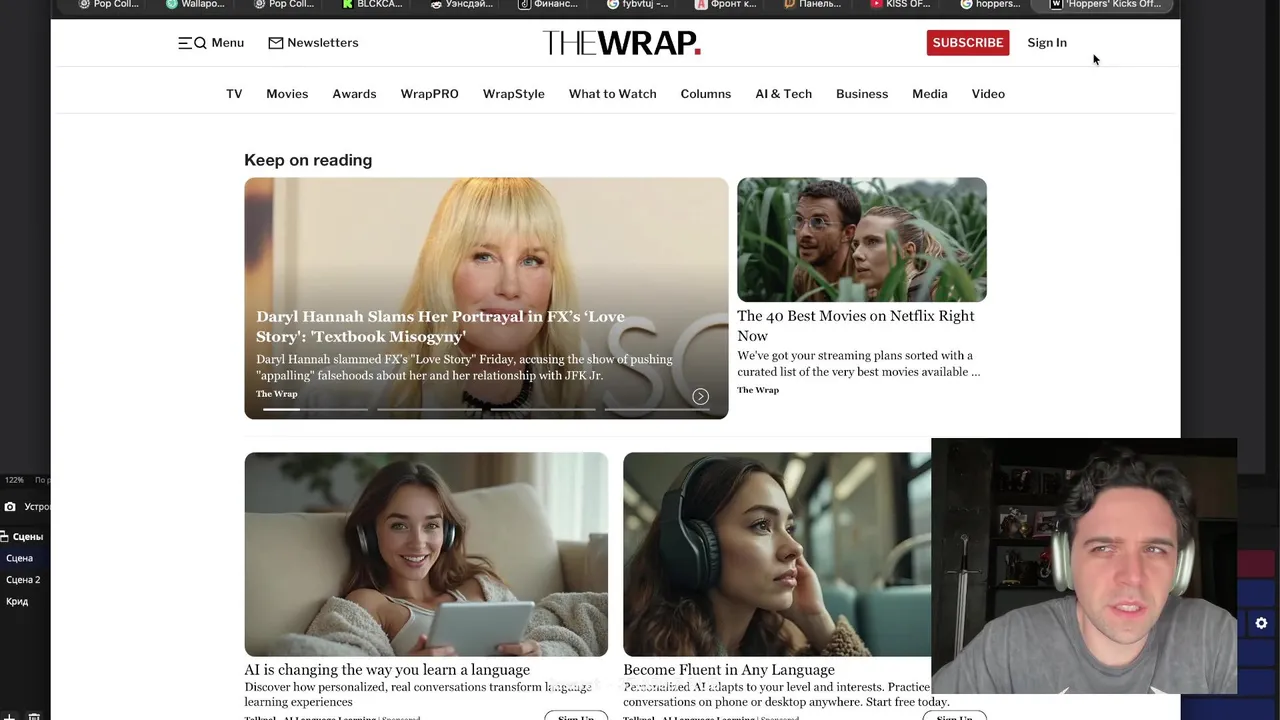Click the woman with tablet ad image
This screenshot has height=720, width=1280.
426,554
